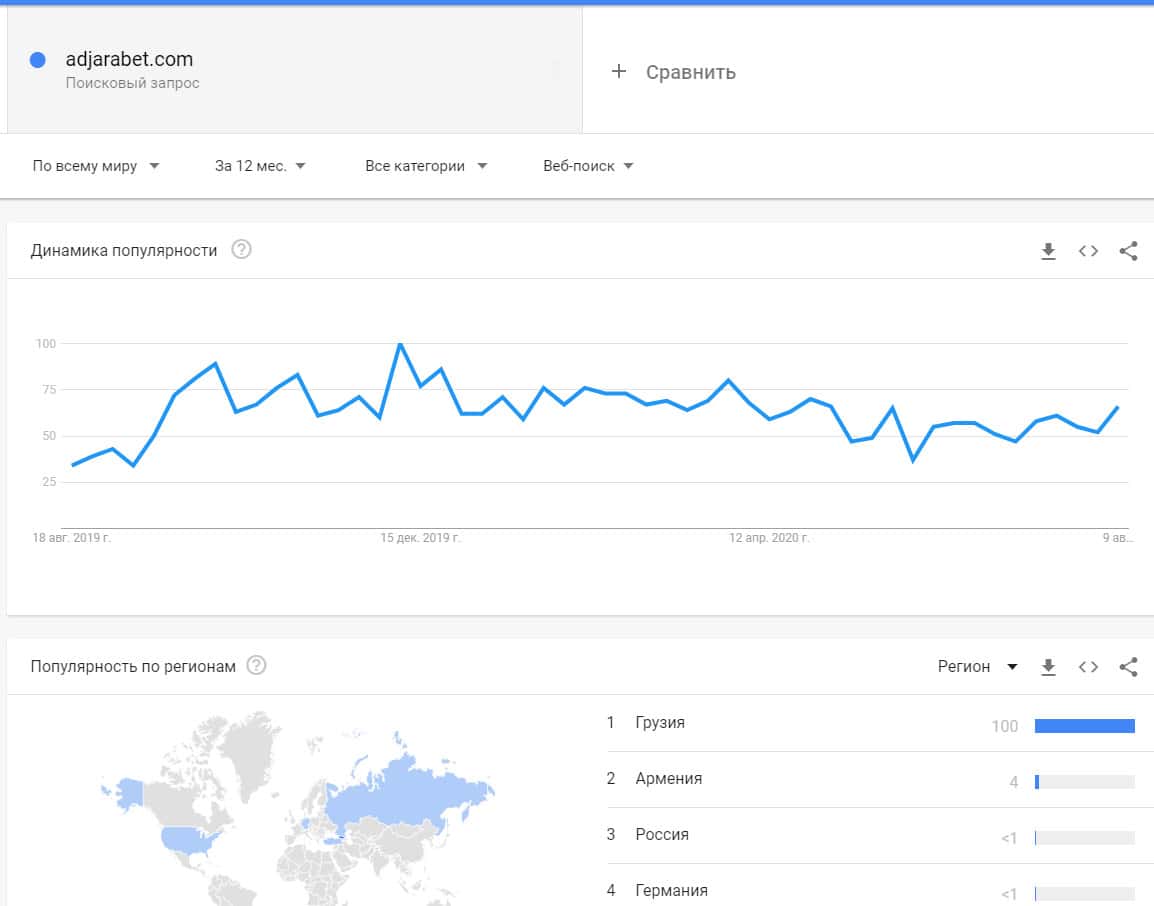Viewport: 1154px width, 906px height.
Task: Open the За 12 мес. period dropdown
Action: (260, 166)
